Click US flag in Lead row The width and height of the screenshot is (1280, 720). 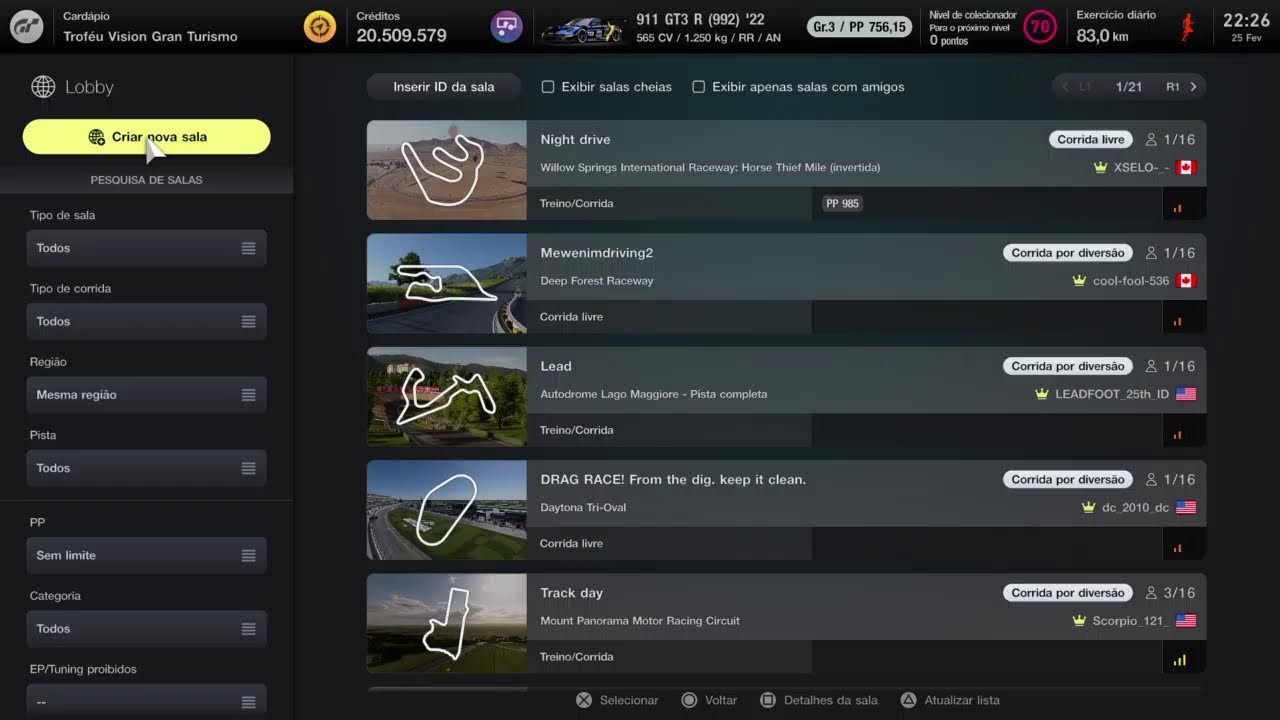[1186, 394]
